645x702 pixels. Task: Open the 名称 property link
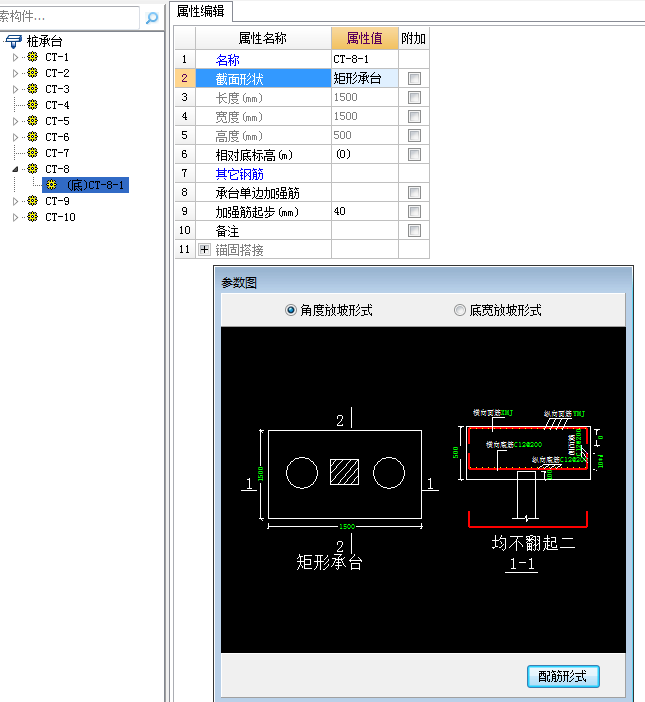[227, 60]
